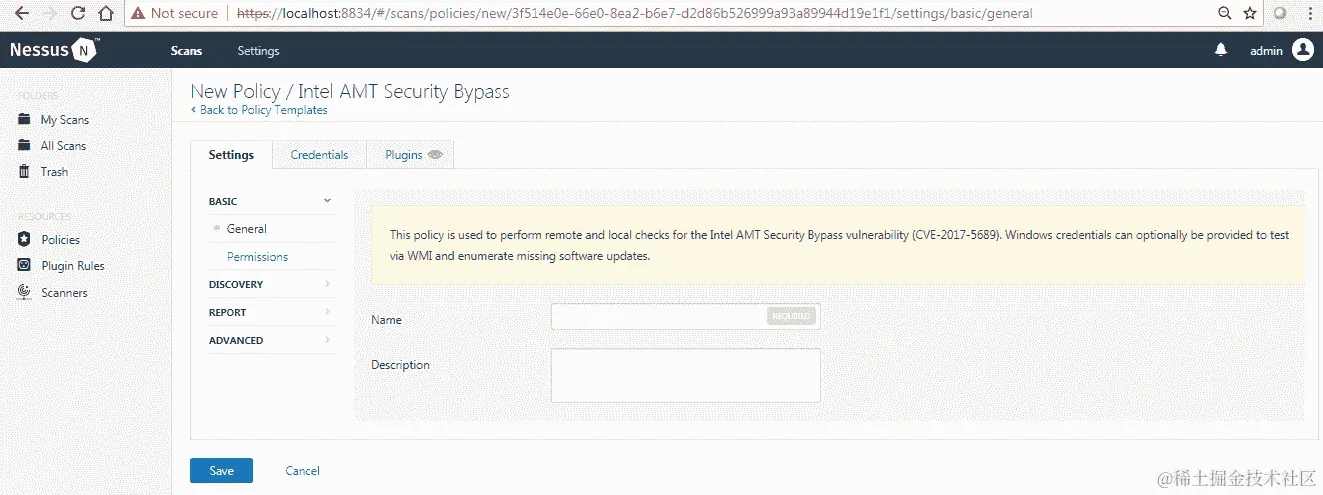This screenshot has height=495, width=1323.
Task: Click the Plugin Rules icon
Action: (25, 265)
